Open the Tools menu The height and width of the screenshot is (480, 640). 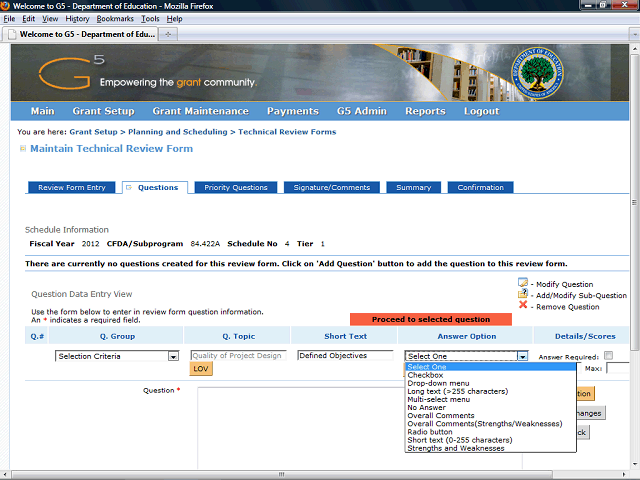coord(150,19)
